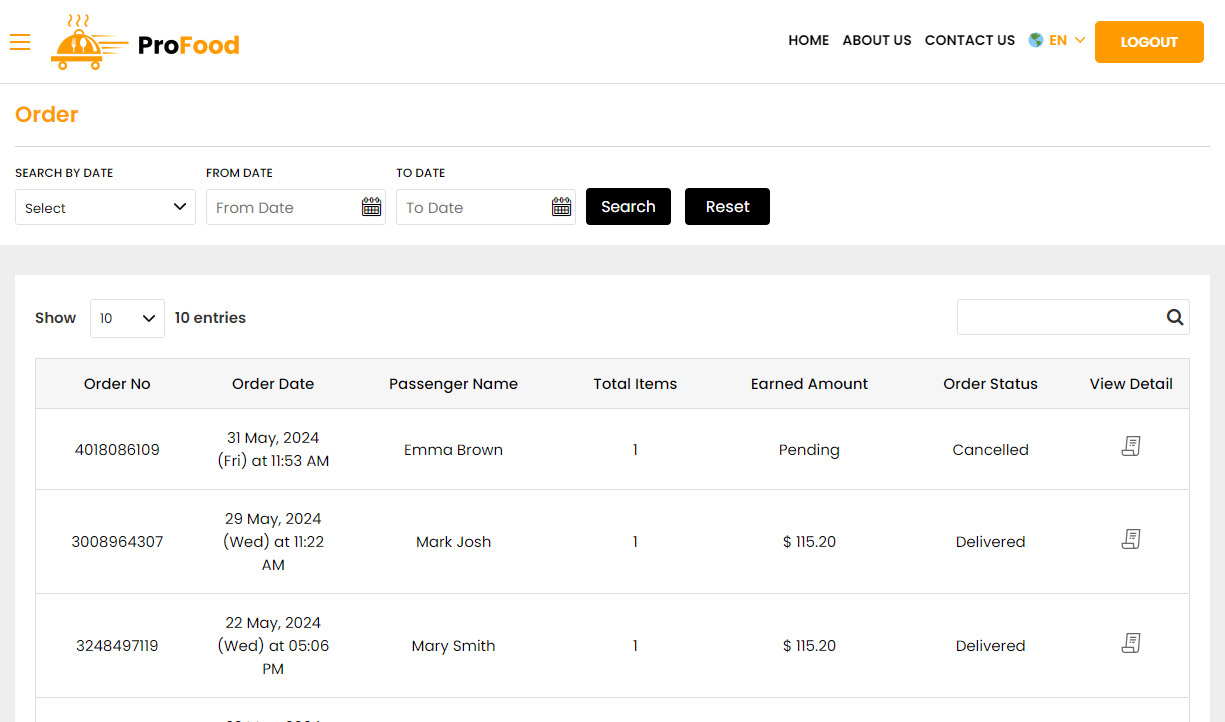Sort by Order Date column header
This screenshot has height=722, width=1225.
pos(273,384)
